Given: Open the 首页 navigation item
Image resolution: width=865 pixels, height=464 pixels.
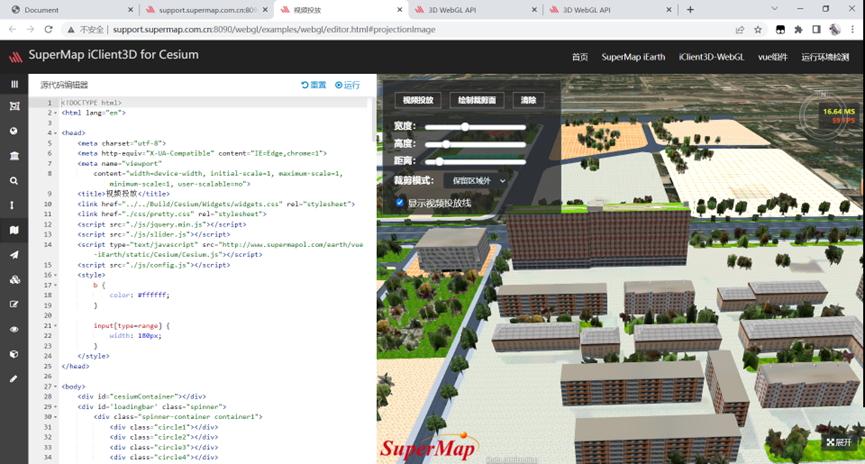Looking at the screenshot, I should click(x=580, y=57).
